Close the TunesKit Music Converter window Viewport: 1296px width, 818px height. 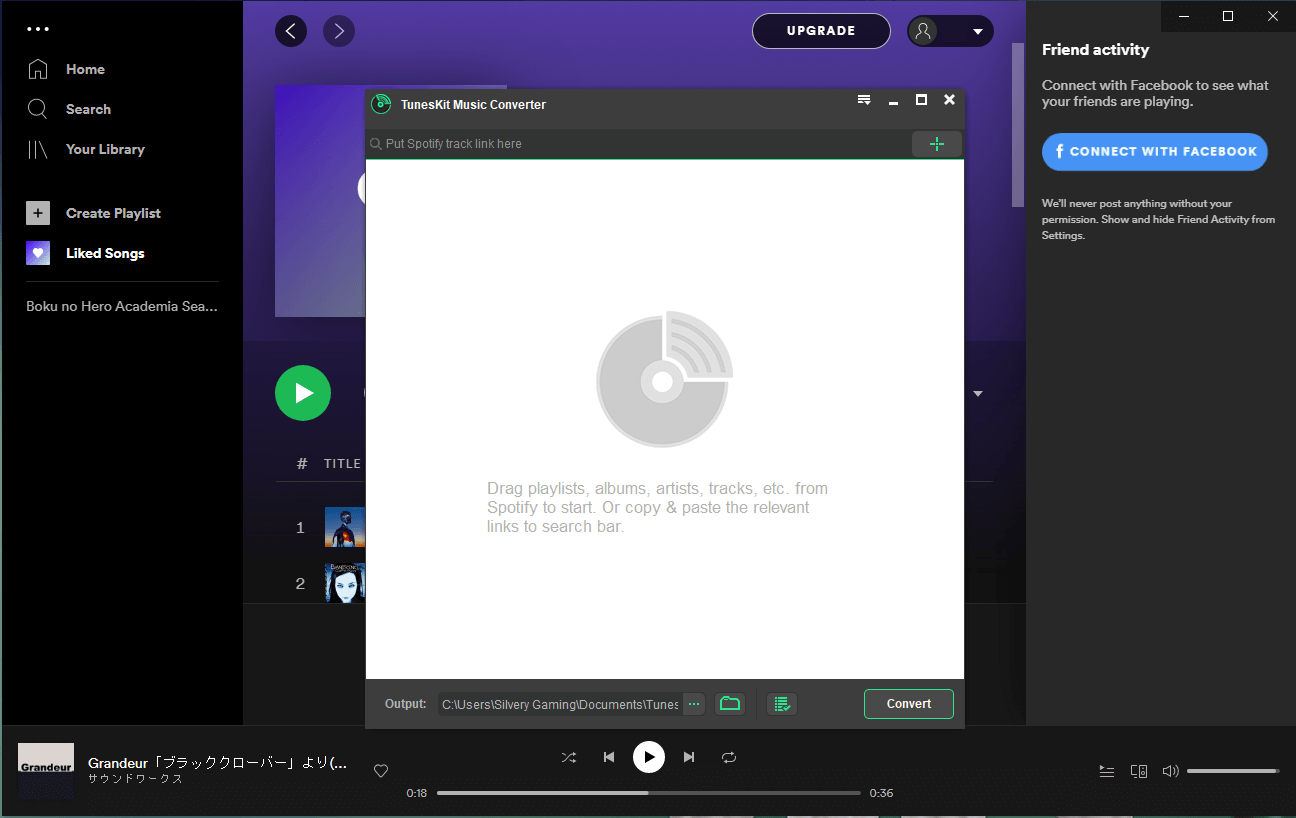(949, 100)
